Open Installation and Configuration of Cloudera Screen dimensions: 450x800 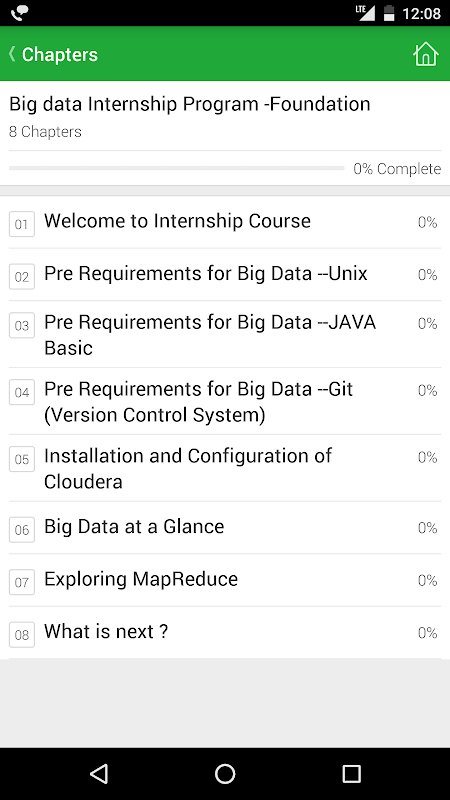225,468
